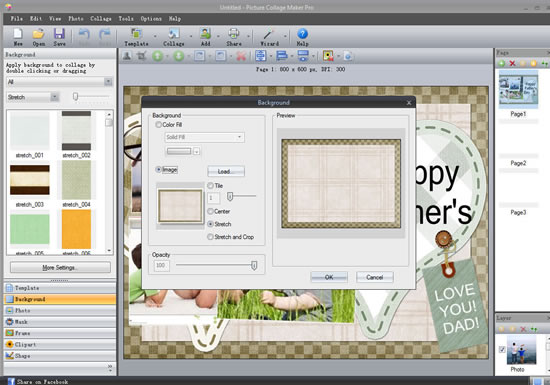Click the Opacity slider handle
Image resolution: width=550 pixels, height=385 pixels.
tap(254, 265)
